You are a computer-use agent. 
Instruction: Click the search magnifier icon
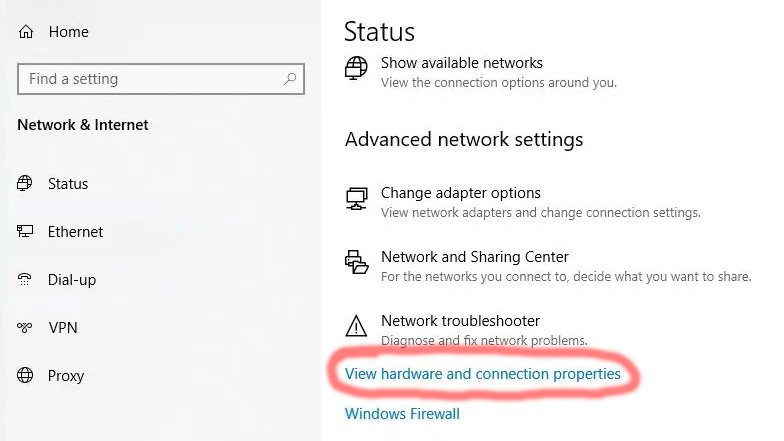[290, 78]
